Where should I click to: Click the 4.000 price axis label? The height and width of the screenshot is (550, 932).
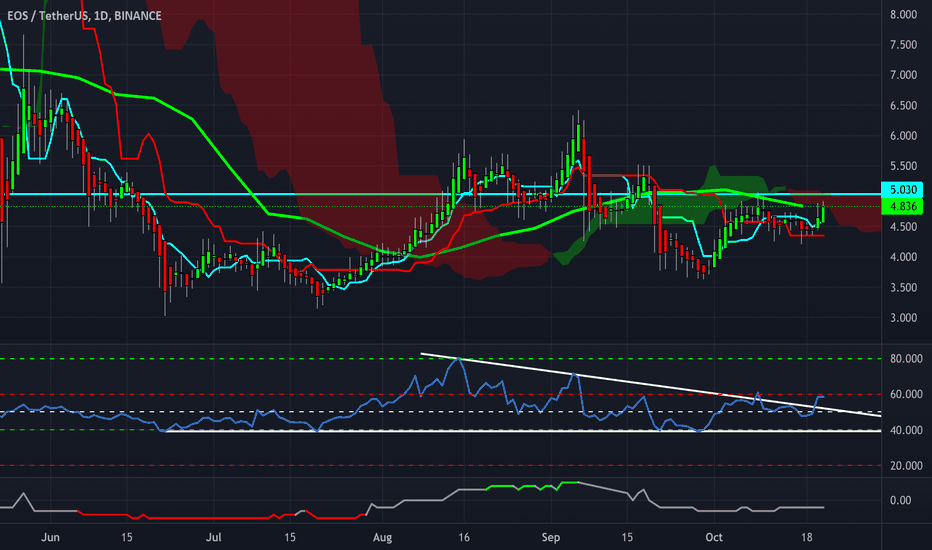(903, 257)
